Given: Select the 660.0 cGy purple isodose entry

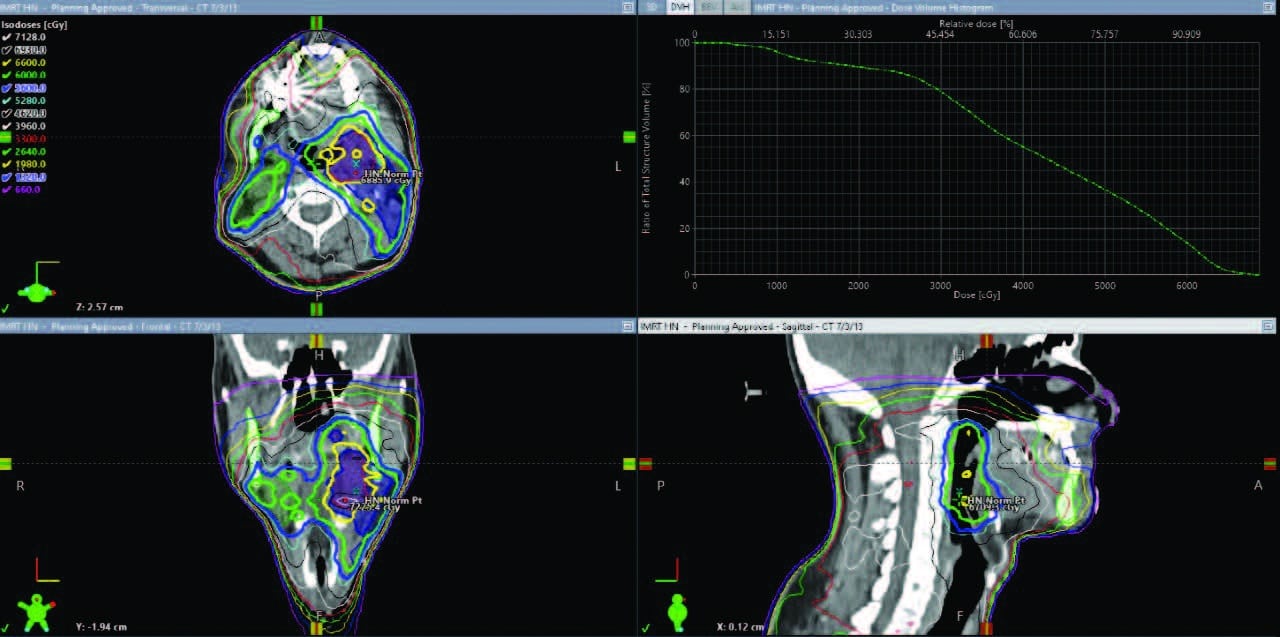Looking at the screenshot, I should [x=30, y=189].
